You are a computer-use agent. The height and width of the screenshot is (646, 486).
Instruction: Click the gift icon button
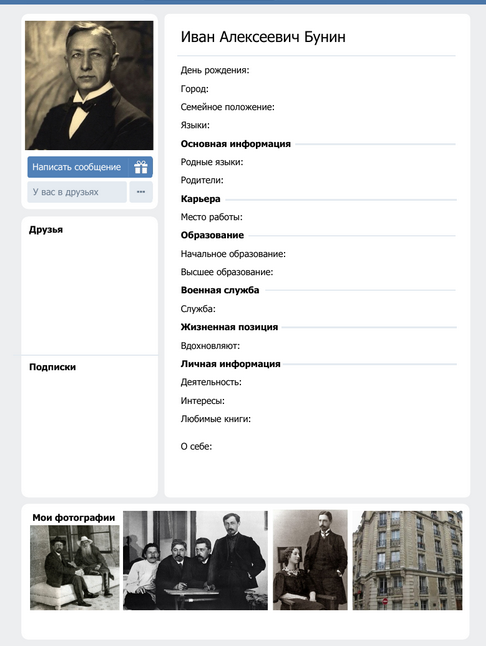coord(140,167)
